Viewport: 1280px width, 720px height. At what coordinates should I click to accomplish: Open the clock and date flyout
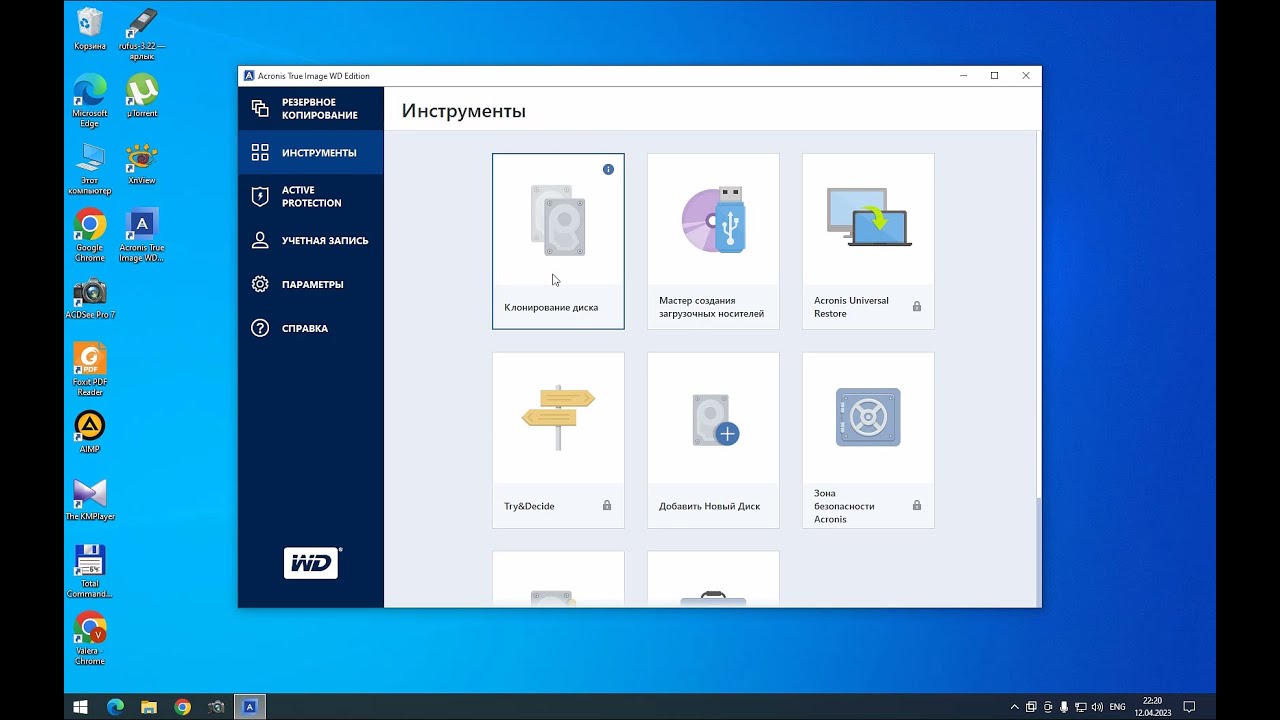[1152, 707]
